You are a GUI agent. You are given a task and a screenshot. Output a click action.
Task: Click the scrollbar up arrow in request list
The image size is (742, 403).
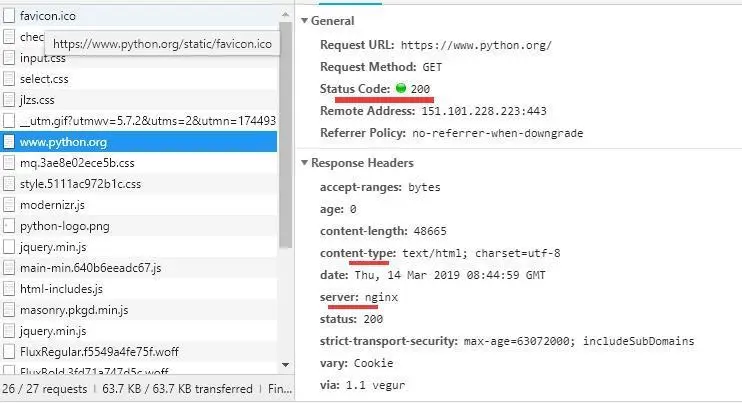pyautogui.click(x=285, y=15)
